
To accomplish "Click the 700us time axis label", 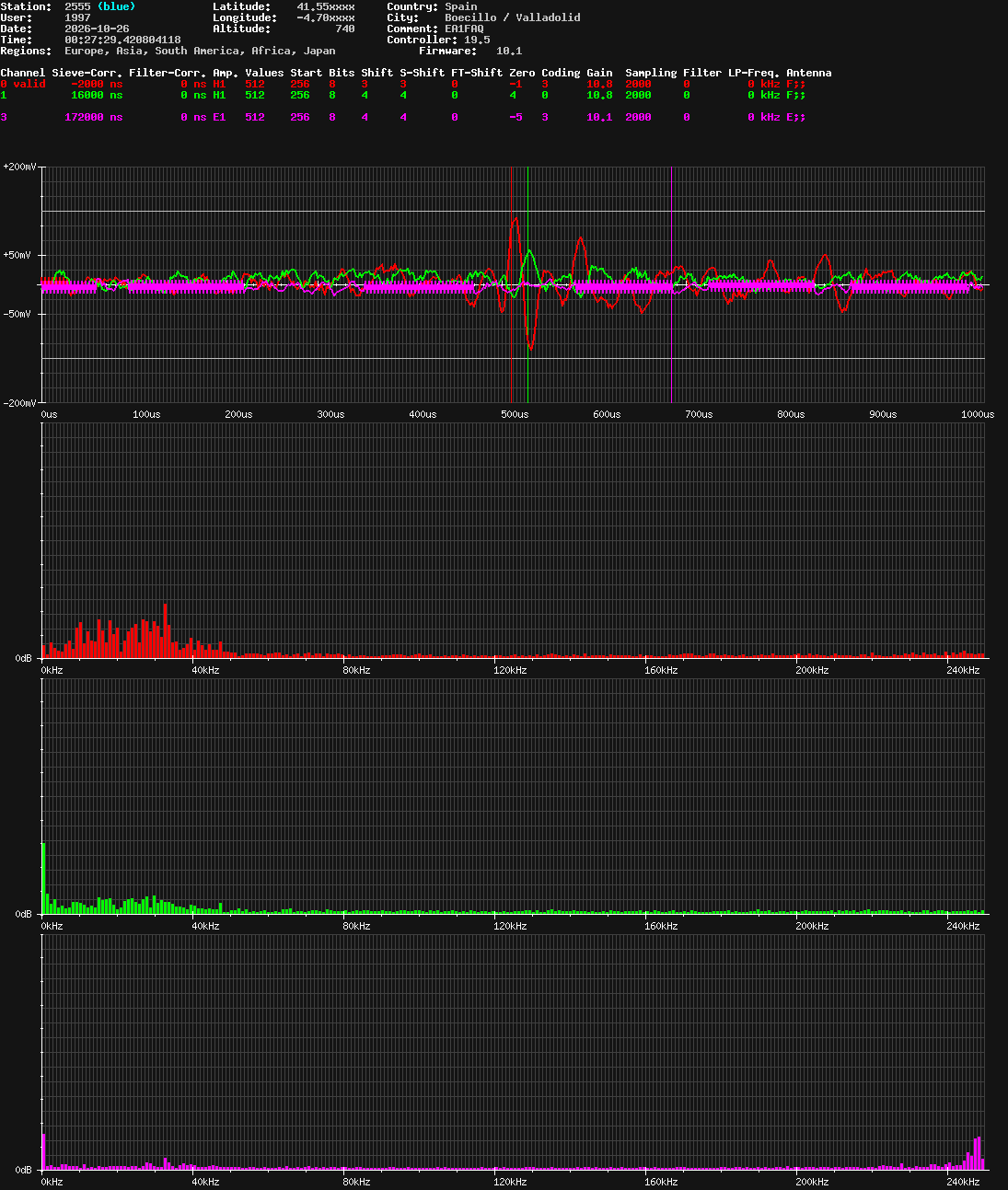I will pyautogui.click(x=699, y=414).
